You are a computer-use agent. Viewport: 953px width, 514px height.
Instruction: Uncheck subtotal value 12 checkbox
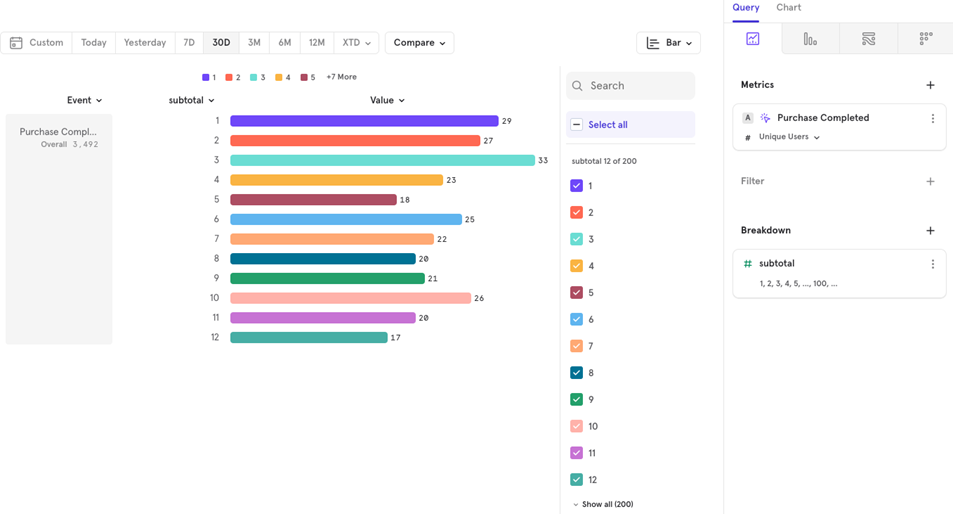click(x=576, y=480)
